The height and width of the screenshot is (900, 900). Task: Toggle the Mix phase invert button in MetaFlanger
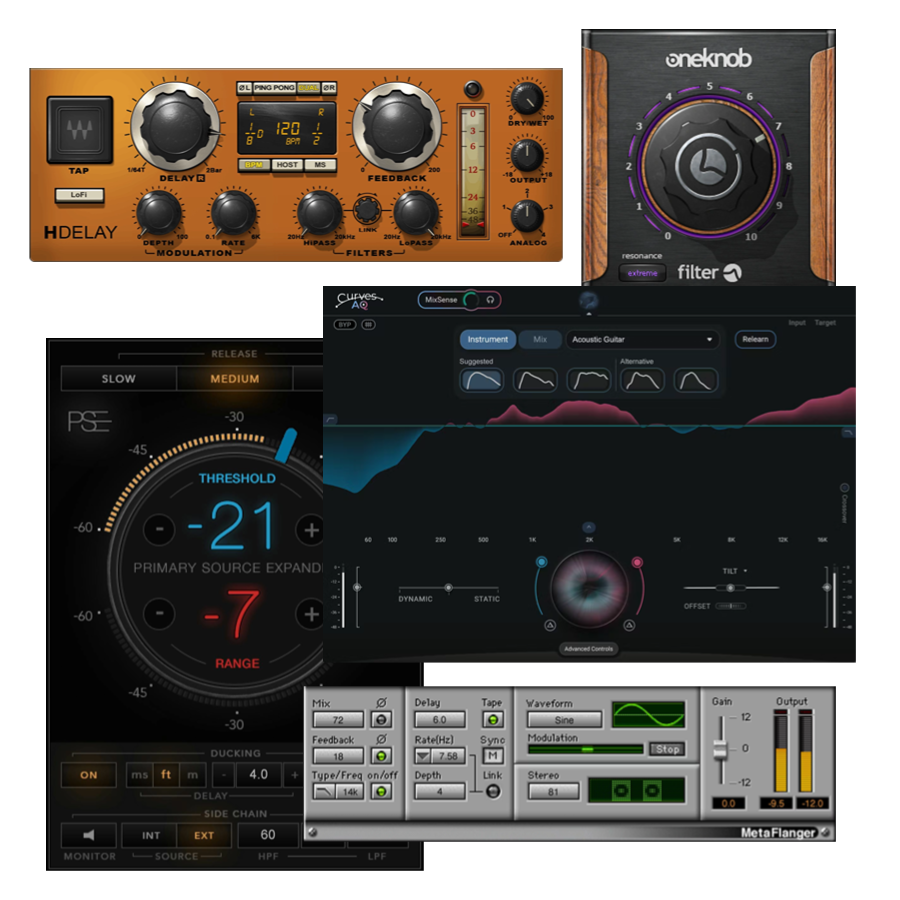pos(381,719)
